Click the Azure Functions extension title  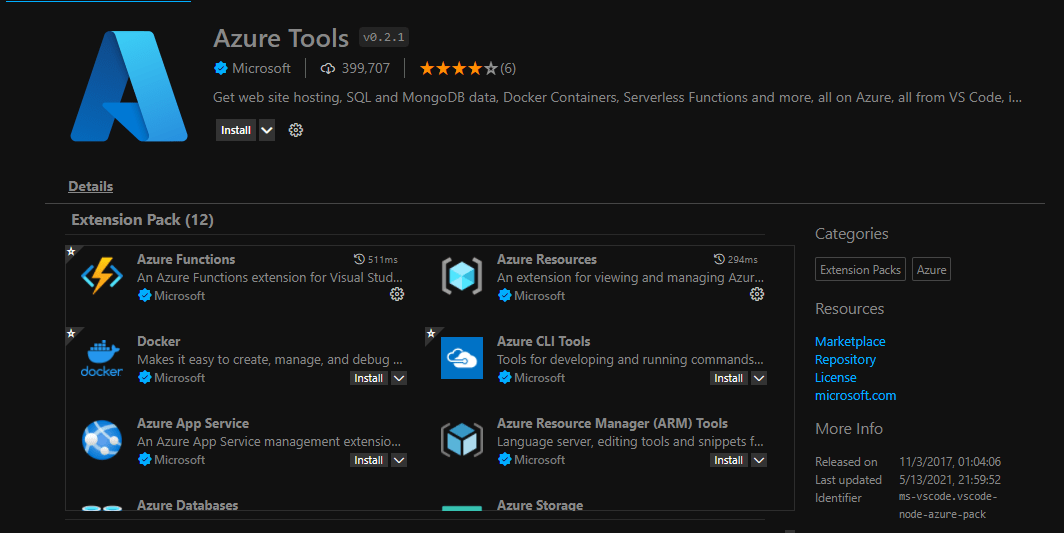(186, 259)
